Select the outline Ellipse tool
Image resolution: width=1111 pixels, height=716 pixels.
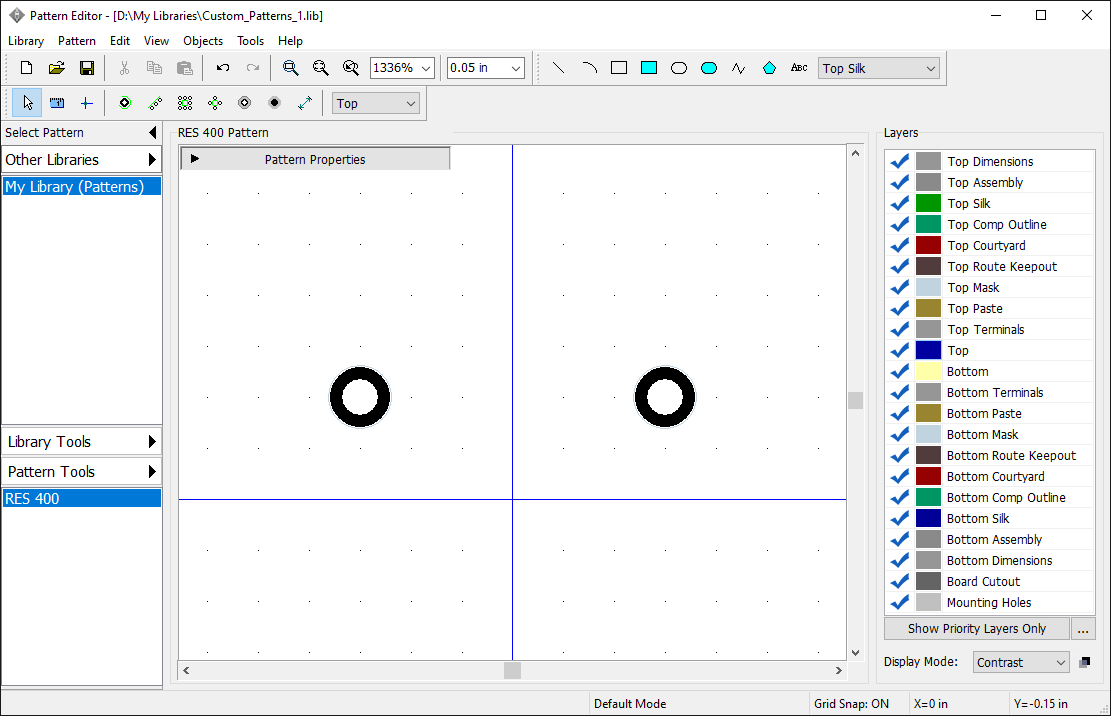point(679,68)
